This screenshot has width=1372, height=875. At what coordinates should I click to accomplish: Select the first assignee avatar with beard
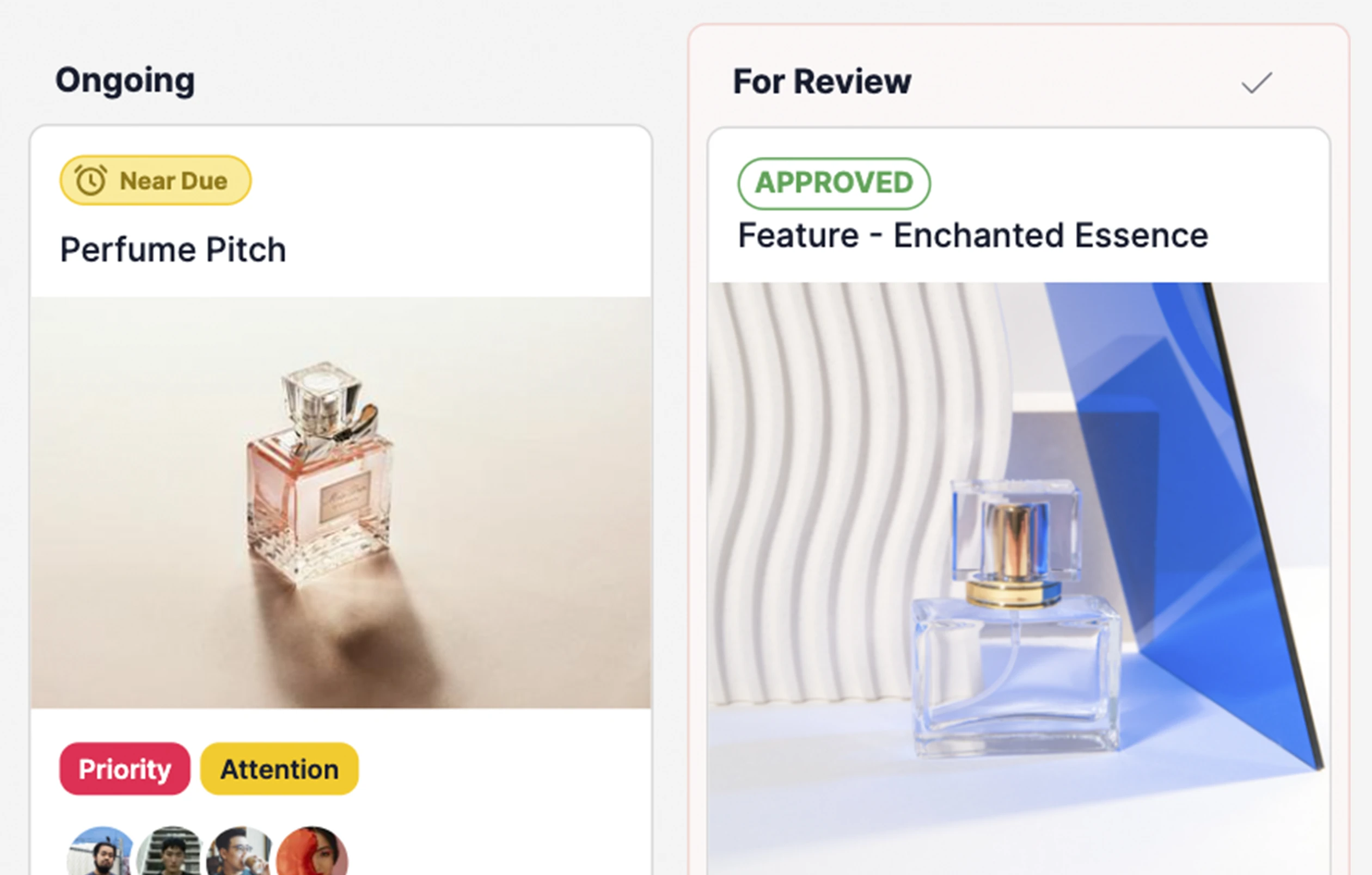click(x=101, y=851)
